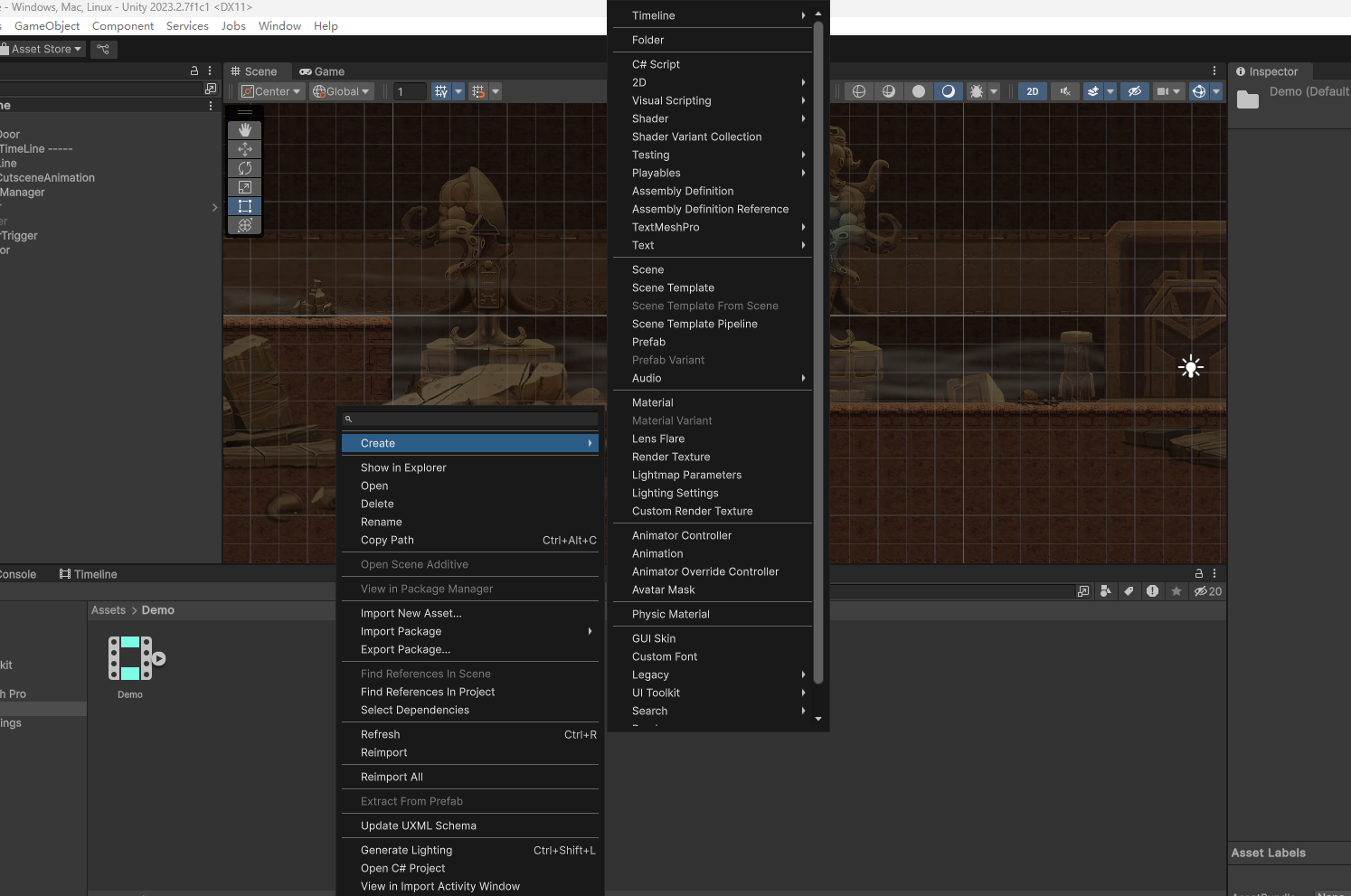Toggle grid visibility button
This screenshot has height=896, width=1351.
[441, 91]
